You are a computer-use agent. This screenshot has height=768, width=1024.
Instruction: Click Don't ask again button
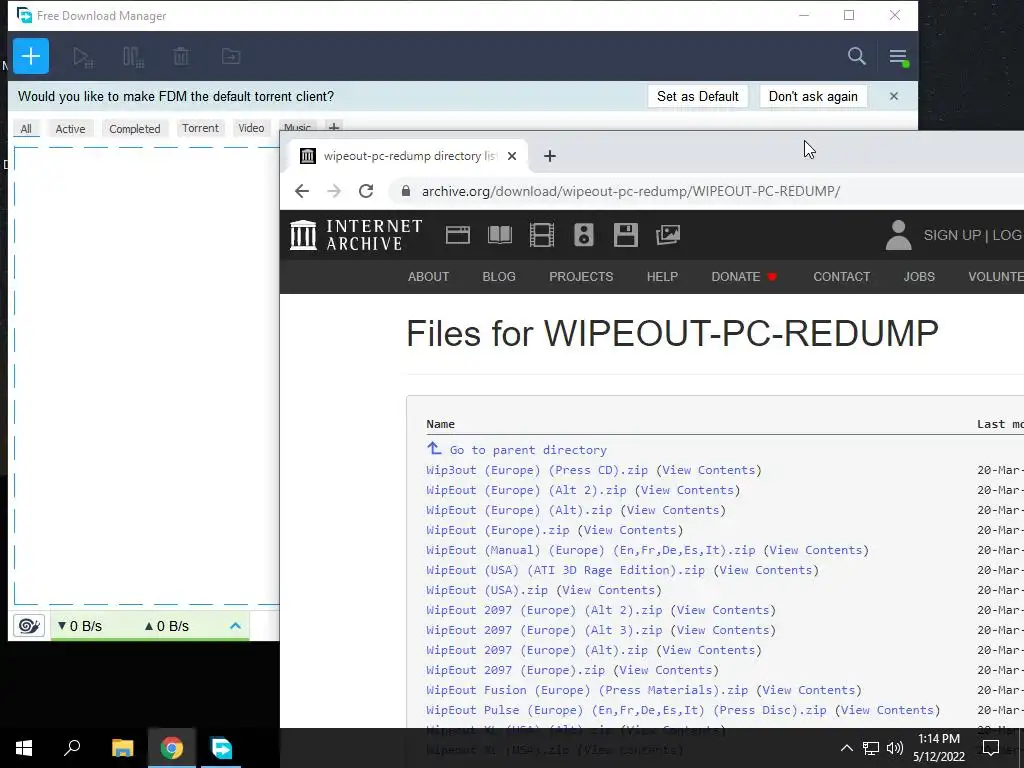pyautogui.click(x=813, y=96)
